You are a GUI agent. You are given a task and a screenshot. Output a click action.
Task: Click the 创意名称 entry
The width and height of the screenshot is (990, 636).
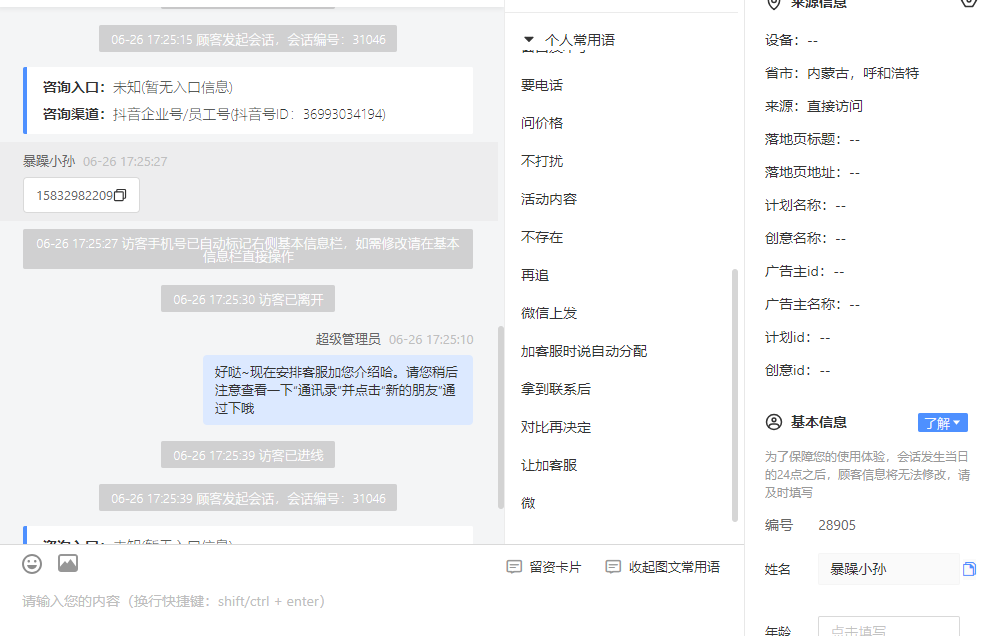click(x=805, y=238)
